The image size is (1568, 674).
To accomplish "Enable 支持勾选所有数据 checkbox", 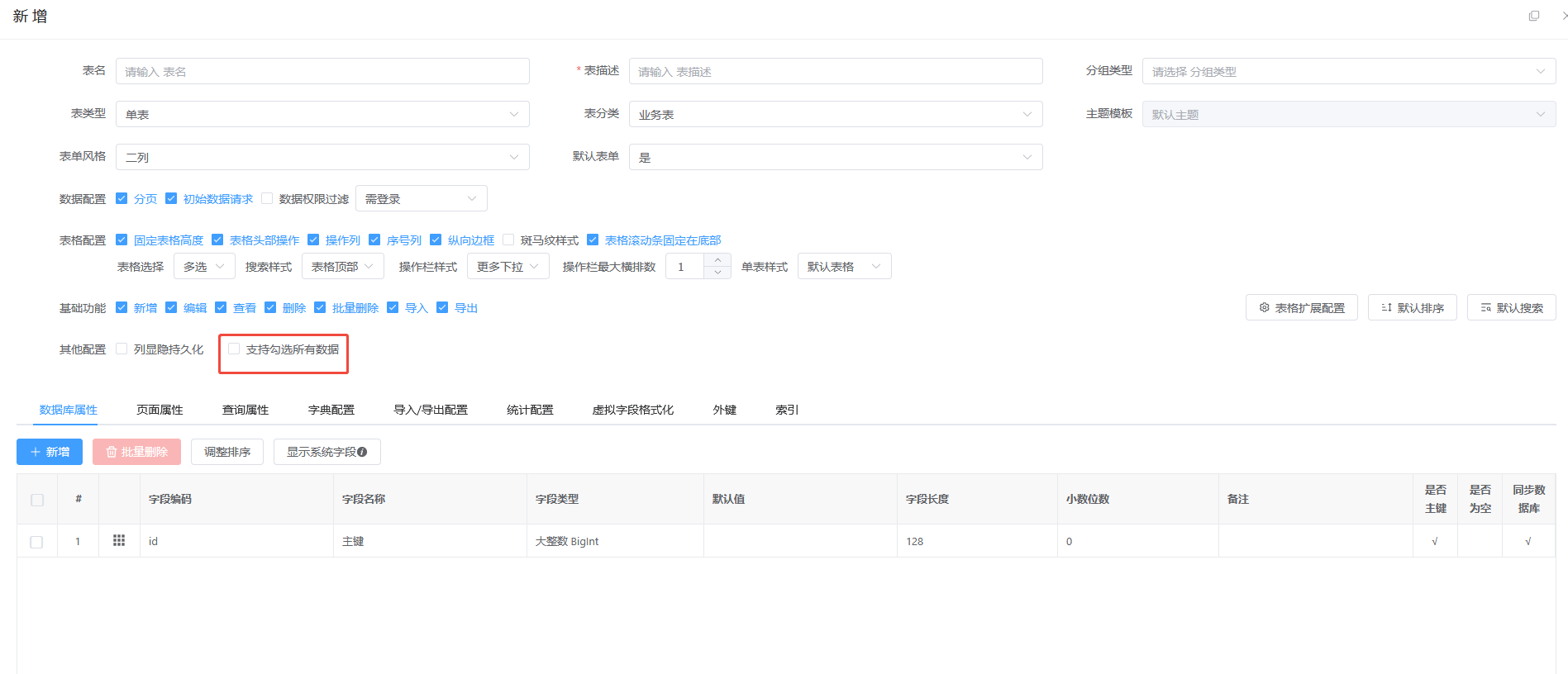I will click(x=234, y=349).
